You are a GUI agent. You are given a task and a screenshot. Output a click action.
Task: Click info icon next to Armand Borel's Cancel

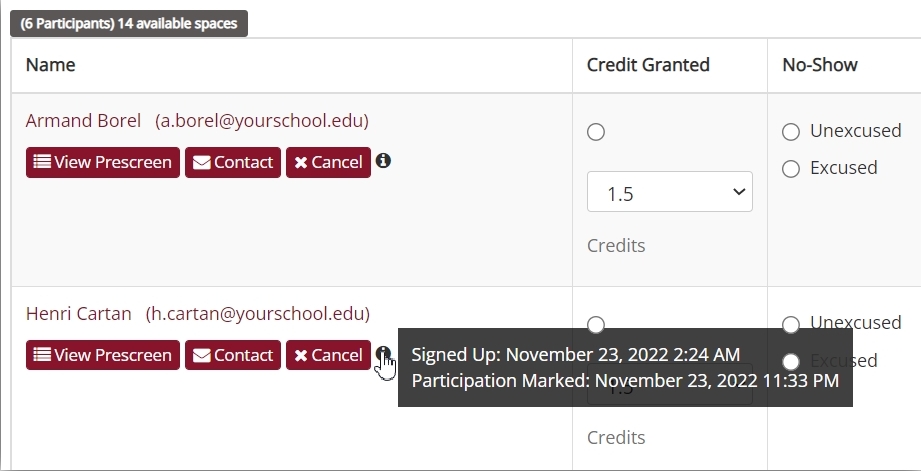(383, 160)
